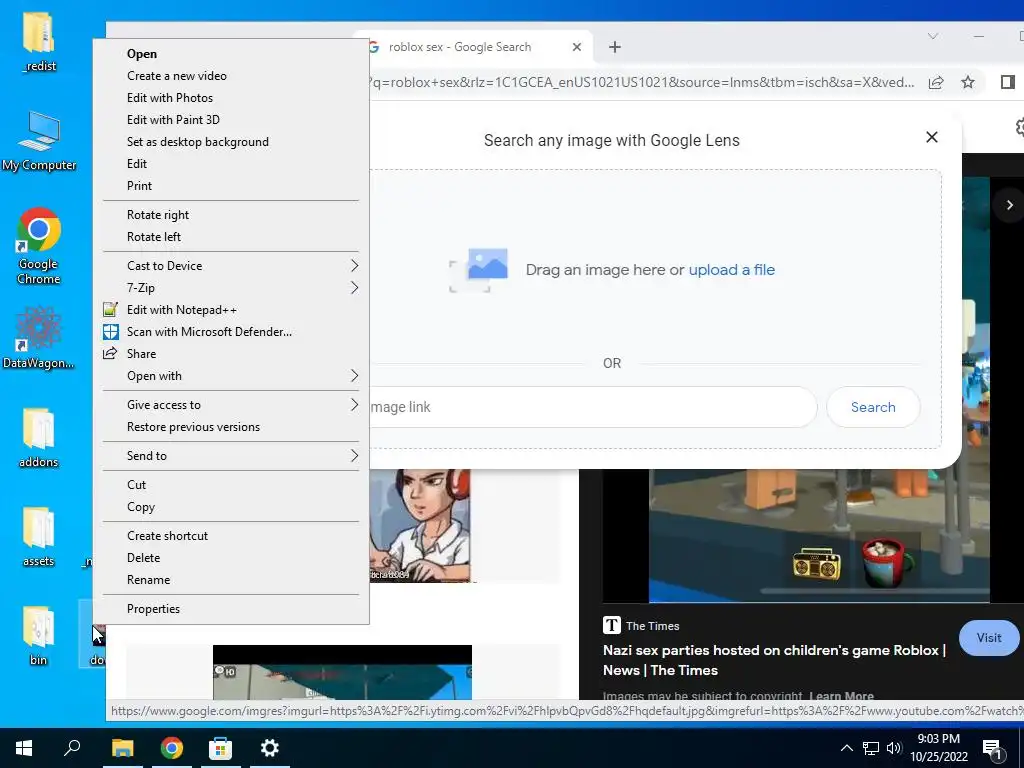Open the volume tray icon
This screenshot has height=768, width=1024.
pos(894,748)
